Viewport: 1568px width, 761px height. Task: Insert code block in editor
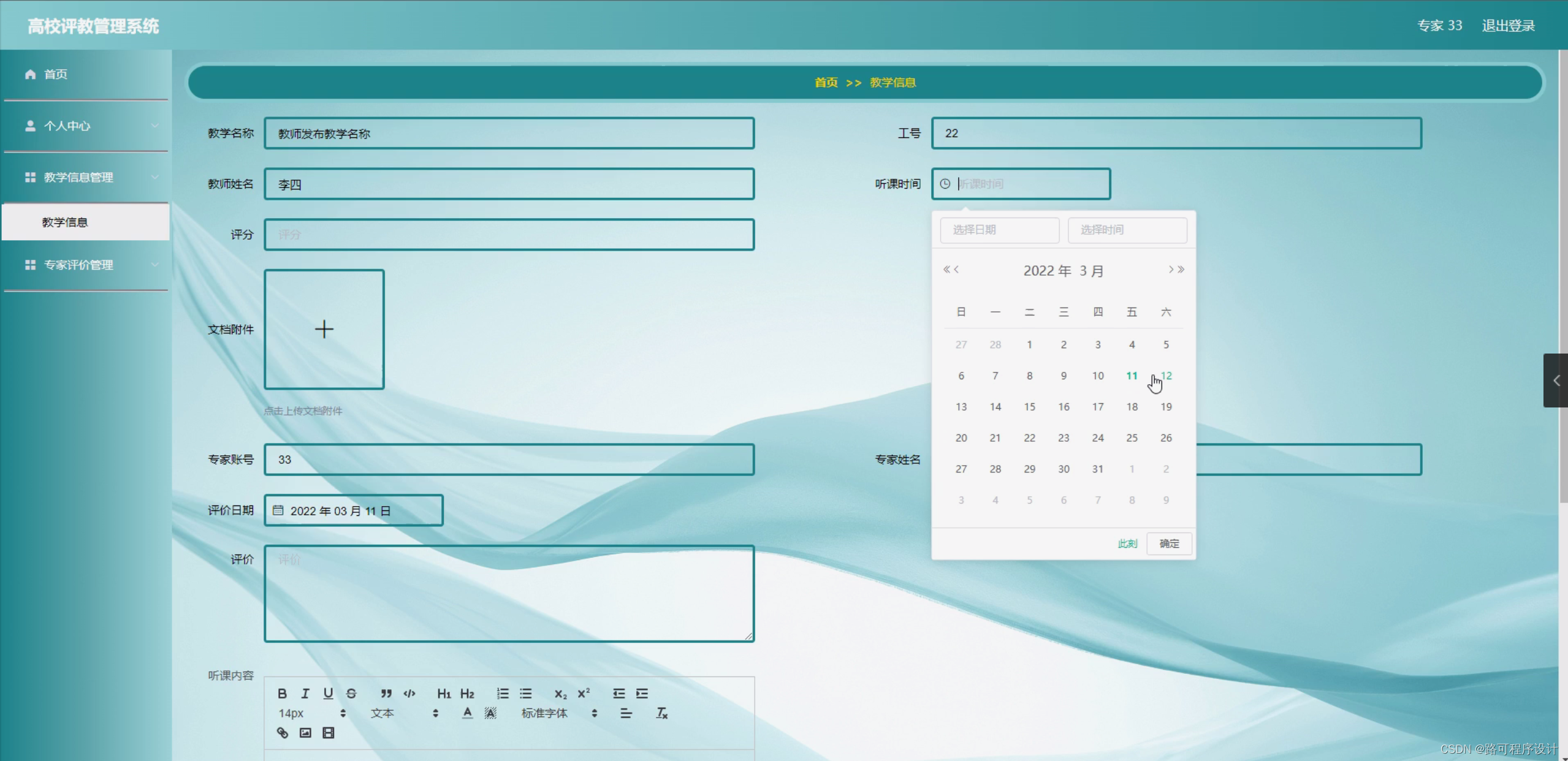409,694
